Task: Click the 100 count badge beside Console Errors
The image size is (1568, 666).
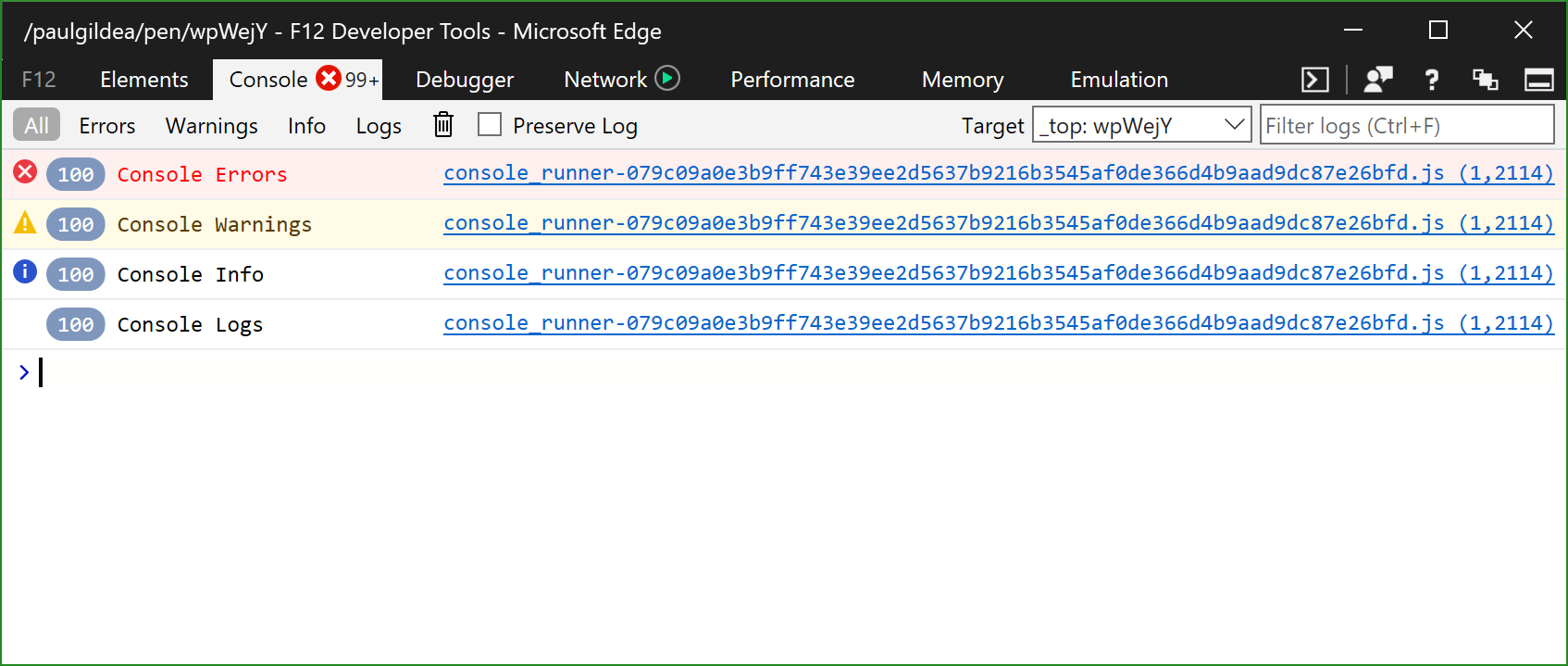Action: tap(76, 174)
